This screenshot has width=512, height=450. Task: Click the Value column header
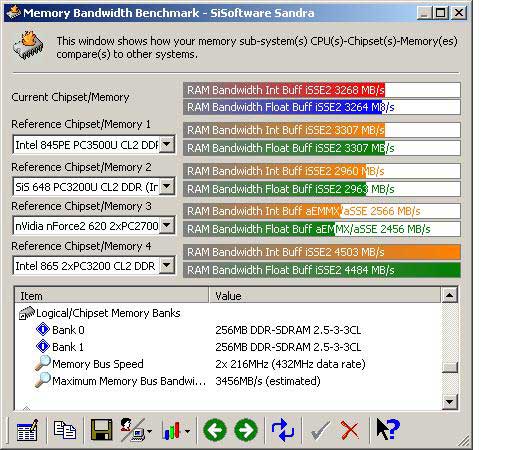tap(325, 295)
